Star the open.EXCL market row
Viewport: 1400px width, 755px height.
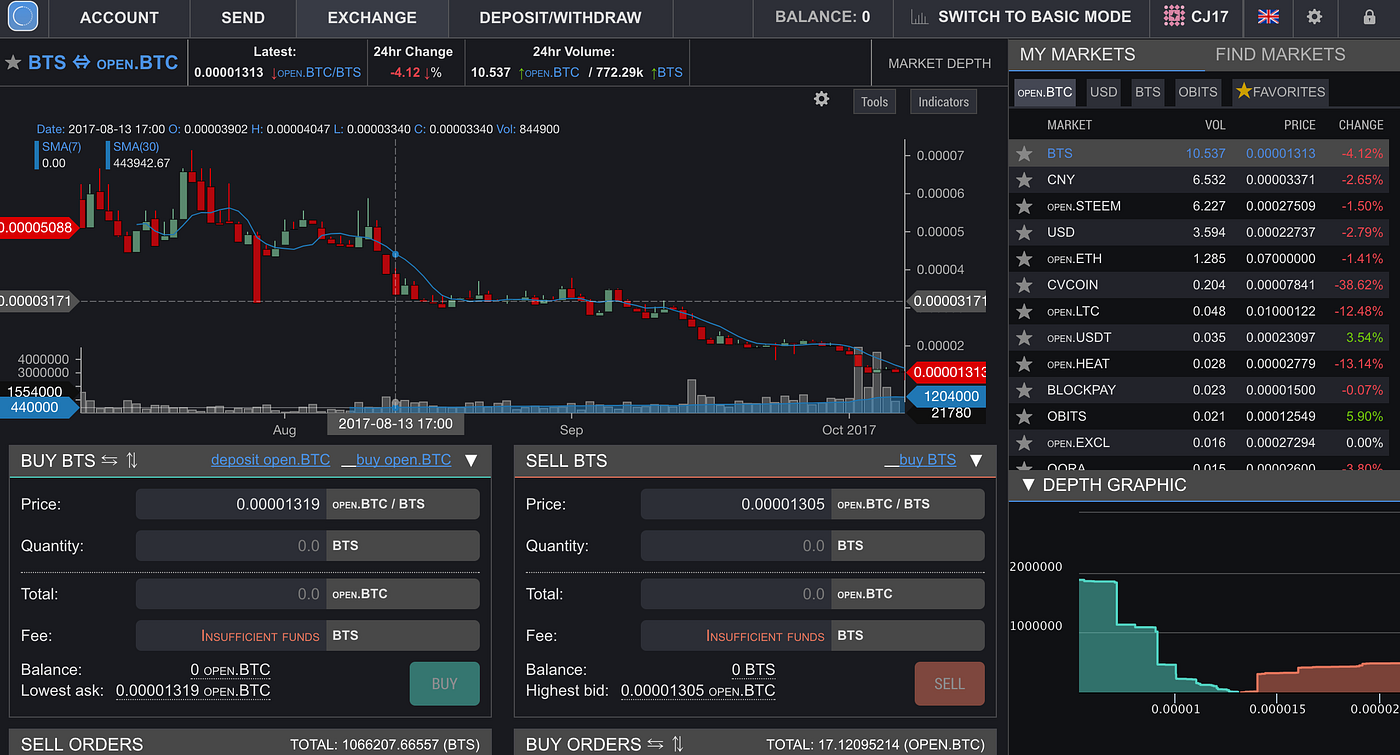tap(1024, 443)
